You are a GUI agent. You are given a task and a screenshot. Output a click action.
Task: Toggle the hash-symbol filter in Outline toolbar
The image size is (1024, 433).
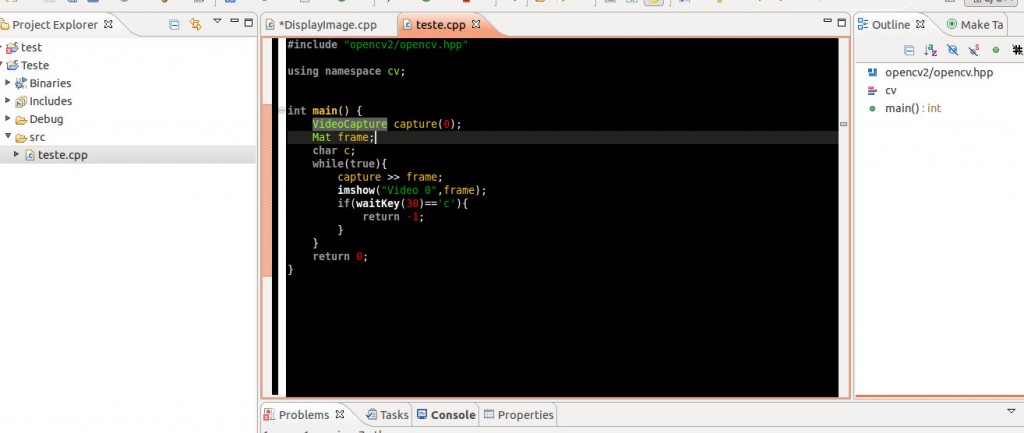(1017, 50)
